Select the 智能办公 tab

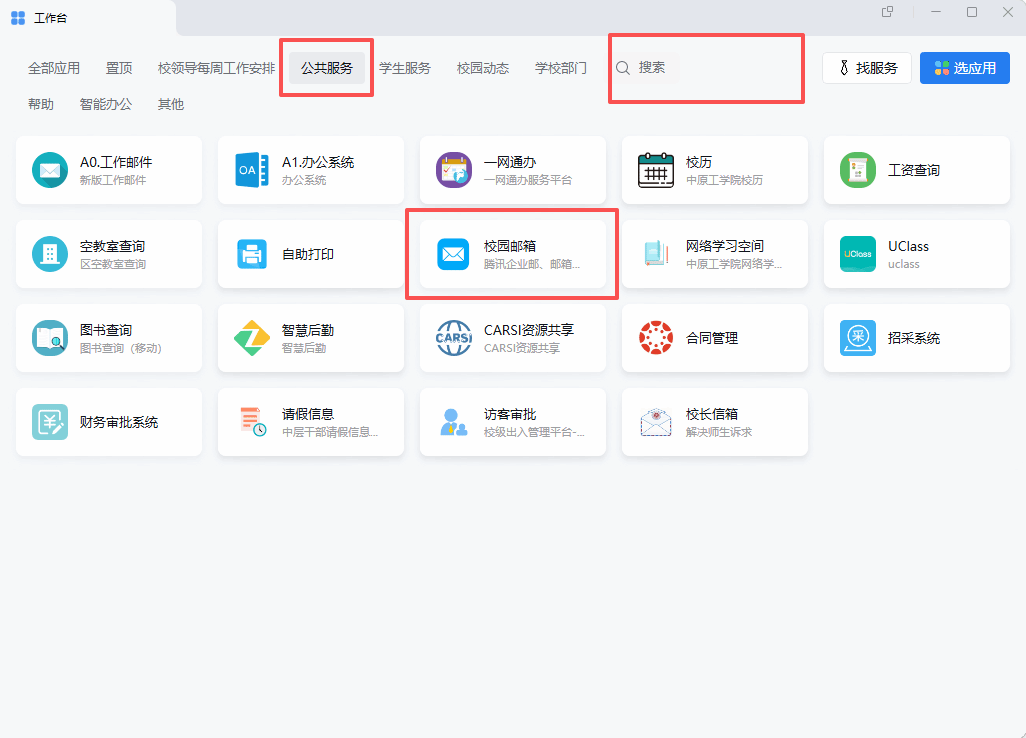pyautogui.click(x=106, y=104)
